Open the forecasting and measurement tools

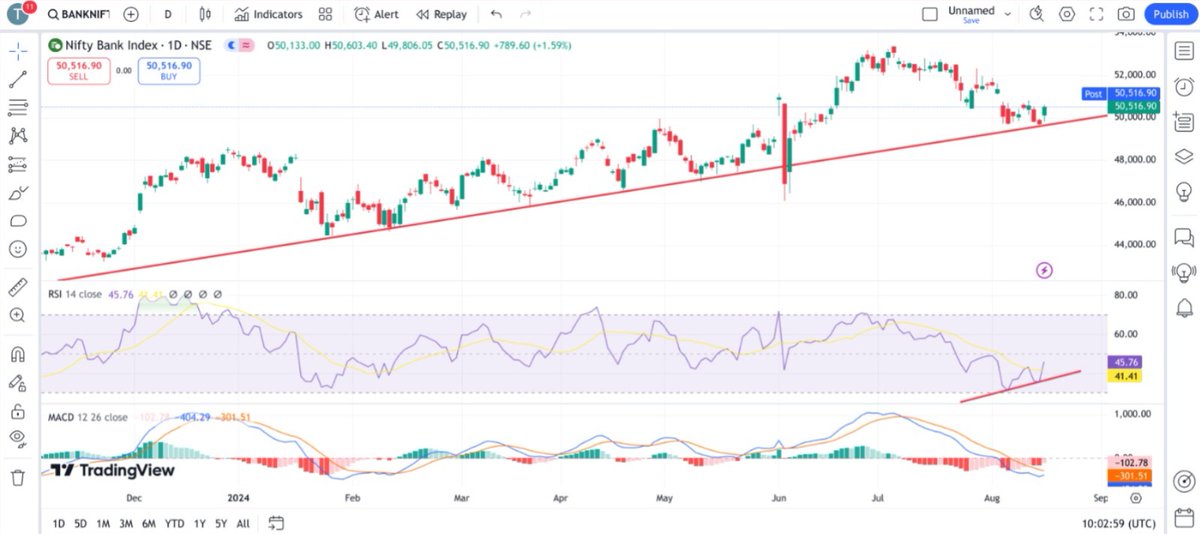click(18, 164)
